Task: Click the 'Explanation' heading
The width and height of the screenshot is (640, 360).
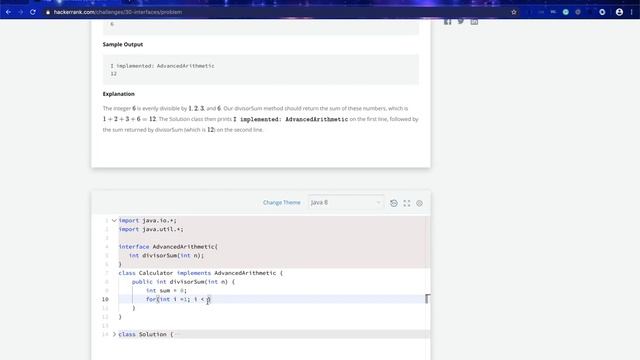Action: (x=119, y=94)
